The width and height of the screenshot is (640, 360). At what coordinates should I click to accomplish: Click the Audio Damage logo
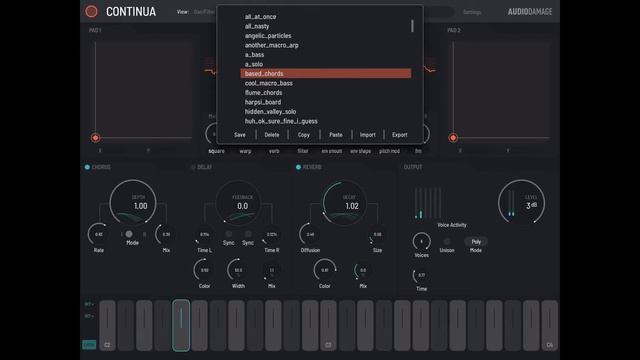[x=530, y=12]
